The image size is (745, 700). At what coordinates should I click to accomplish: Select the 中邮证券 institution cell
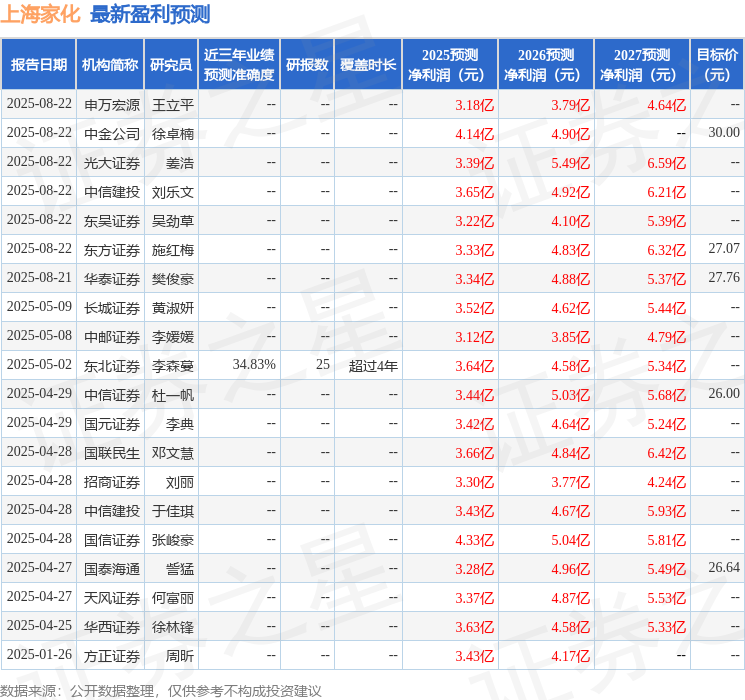click(112, 336)
